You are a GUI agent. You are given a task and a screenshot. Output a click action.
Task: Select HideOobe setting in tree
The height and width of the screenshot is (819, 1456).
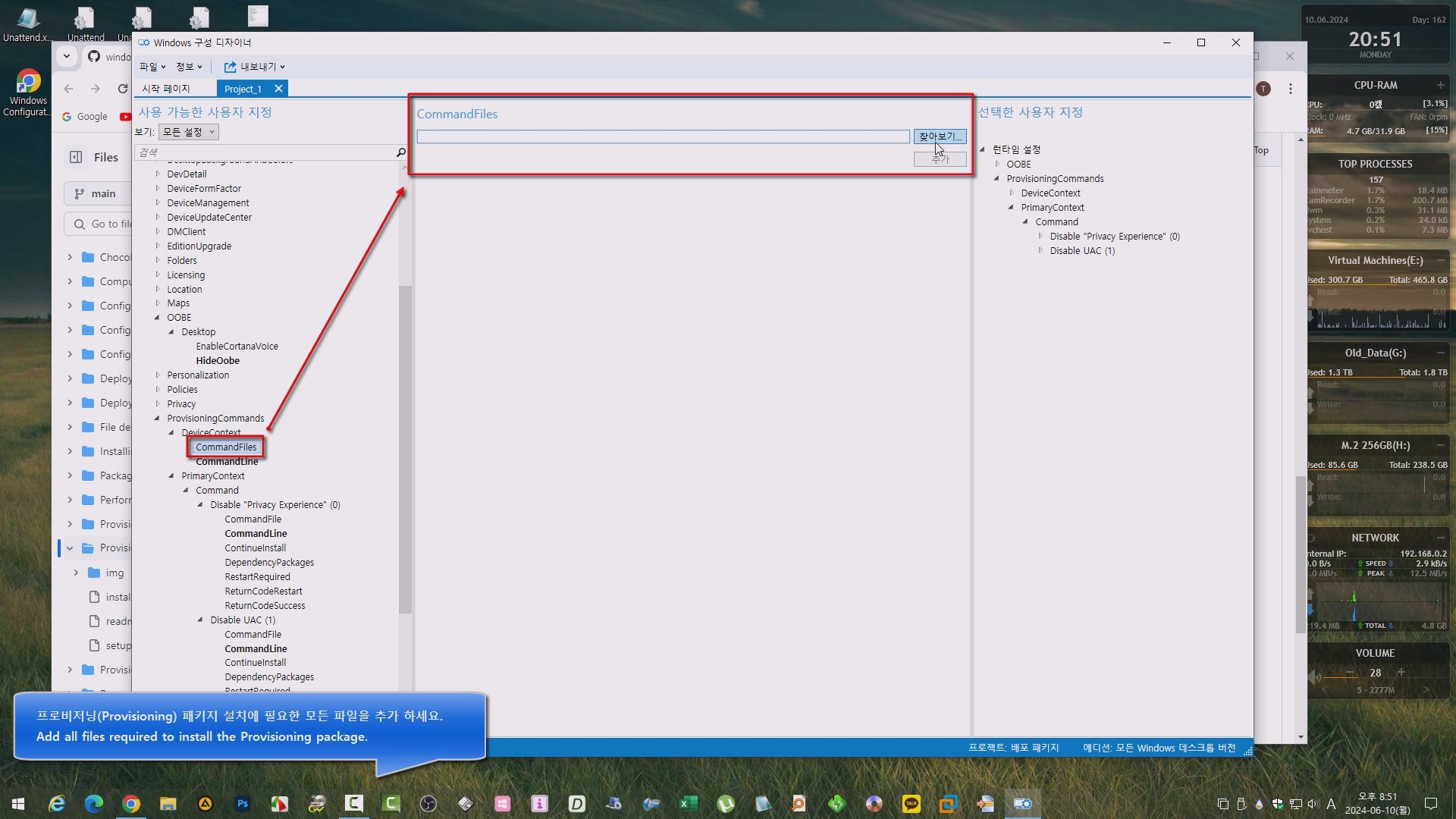click(218, 361)
